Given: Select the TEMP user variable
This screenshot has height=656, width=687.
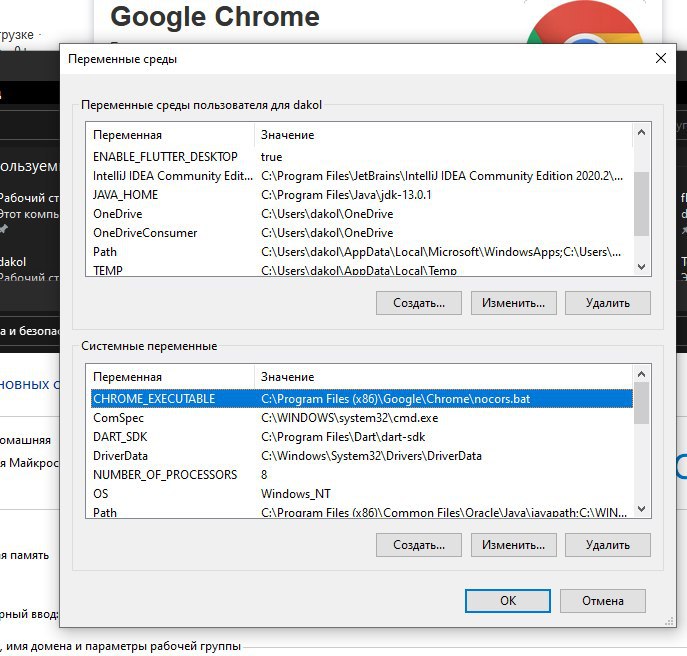Looking at the screenshot, I should click(x=361, y=269).
